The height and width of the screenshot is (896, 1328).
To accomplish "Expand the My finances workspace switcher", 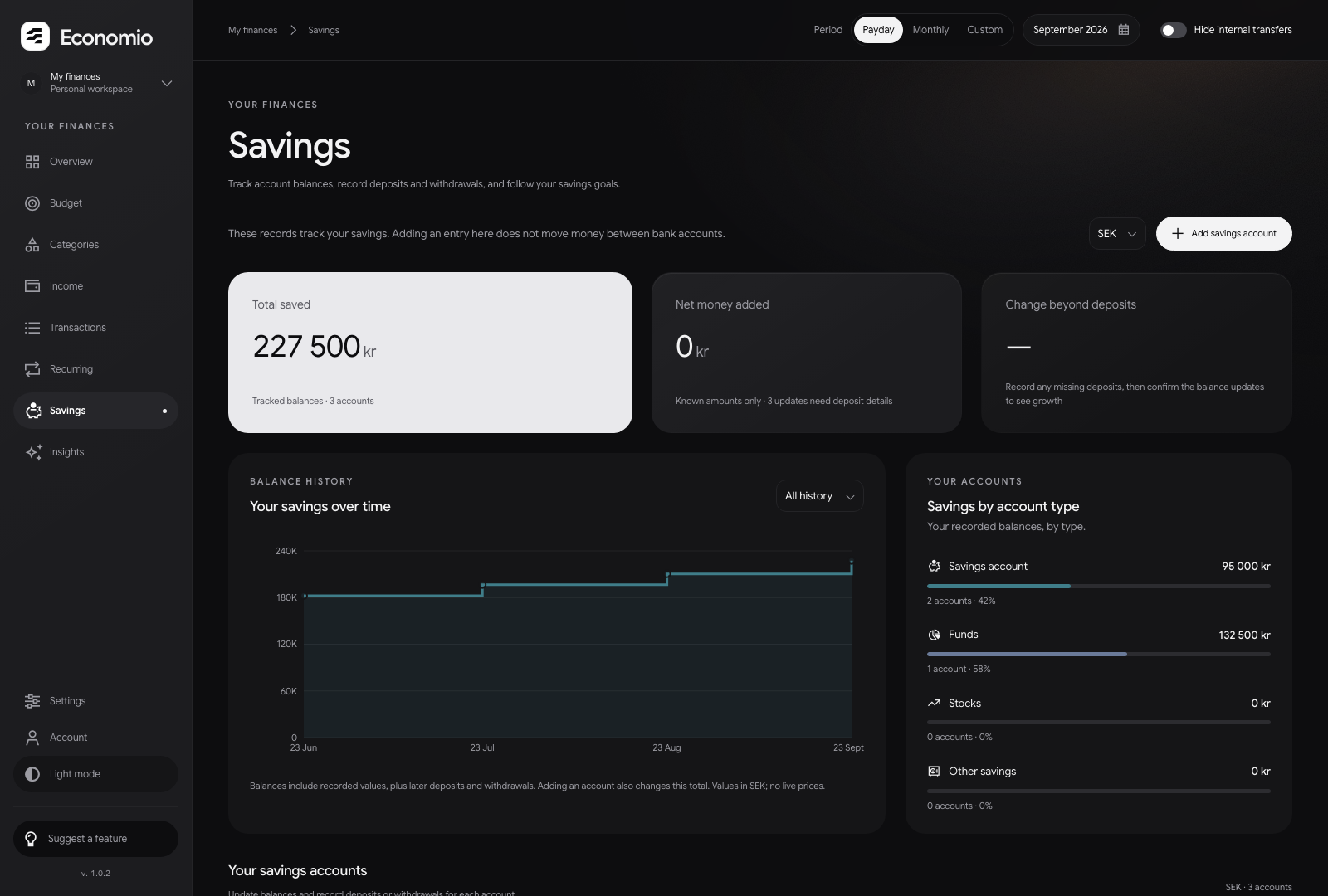I will [96, 83].
